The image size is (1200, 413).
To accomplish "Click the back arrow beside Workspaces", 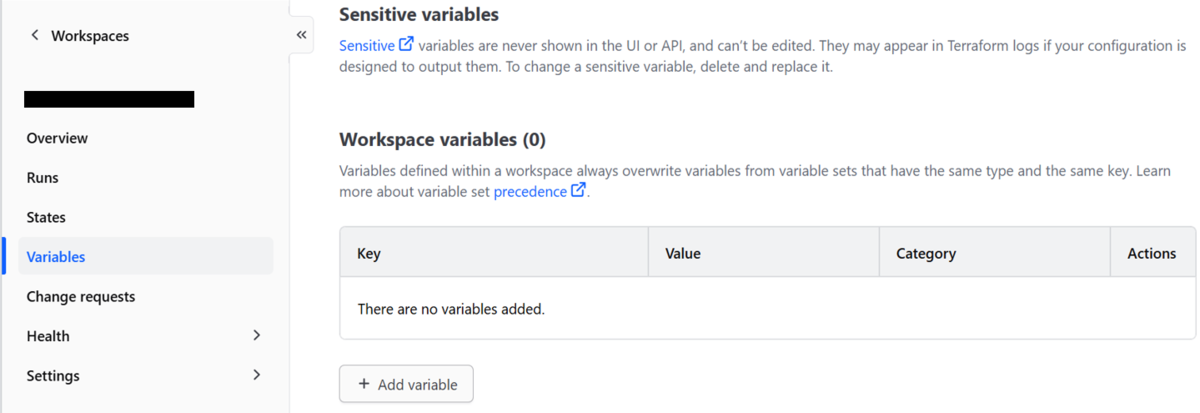I will [x=36, y=35].
